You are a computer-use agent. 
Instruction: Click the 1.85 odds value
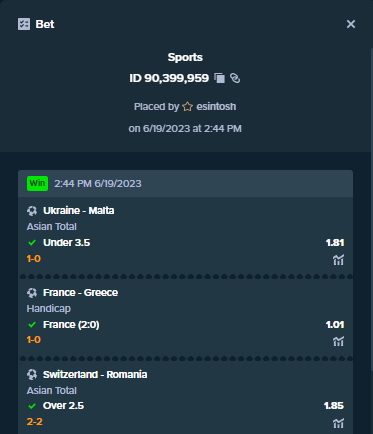click(334, 406)
